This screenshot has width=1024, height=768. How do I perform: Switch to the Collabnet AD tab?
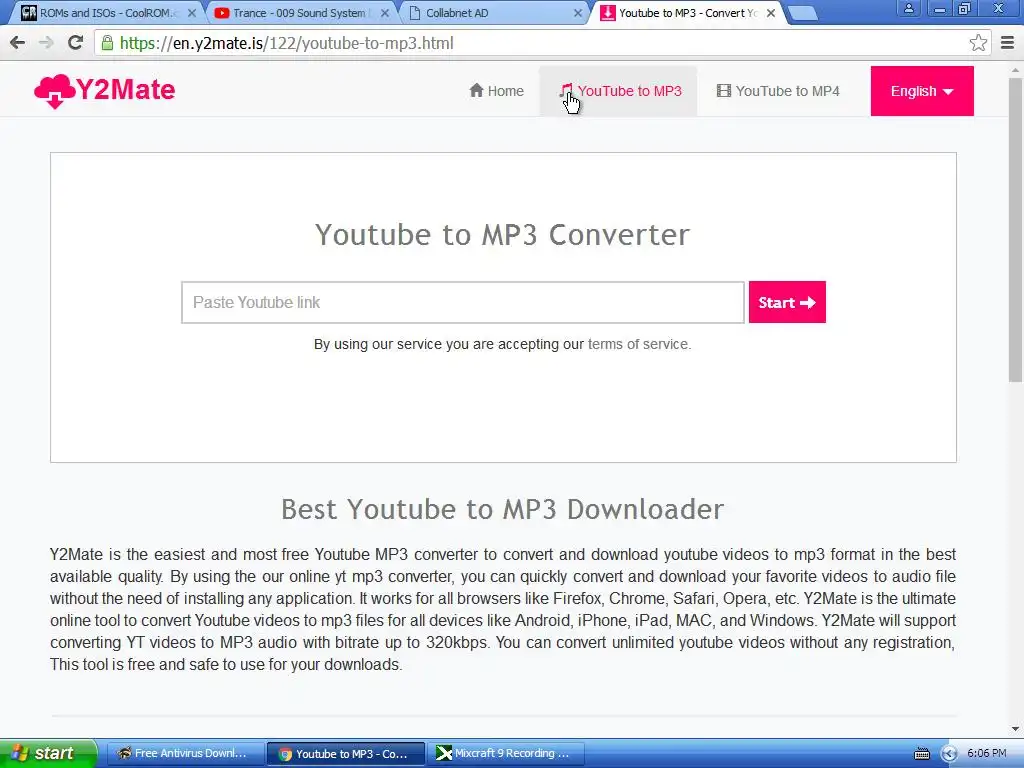coord(491,13)
